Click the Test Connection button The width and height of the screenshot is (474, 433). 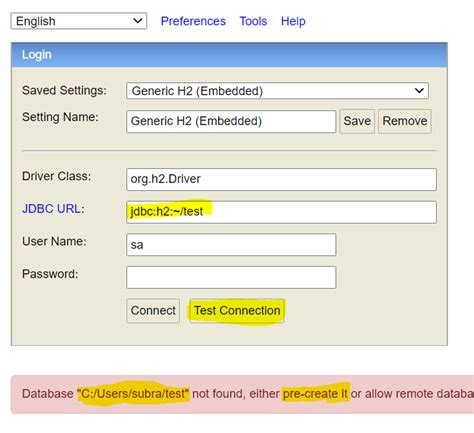237,311
